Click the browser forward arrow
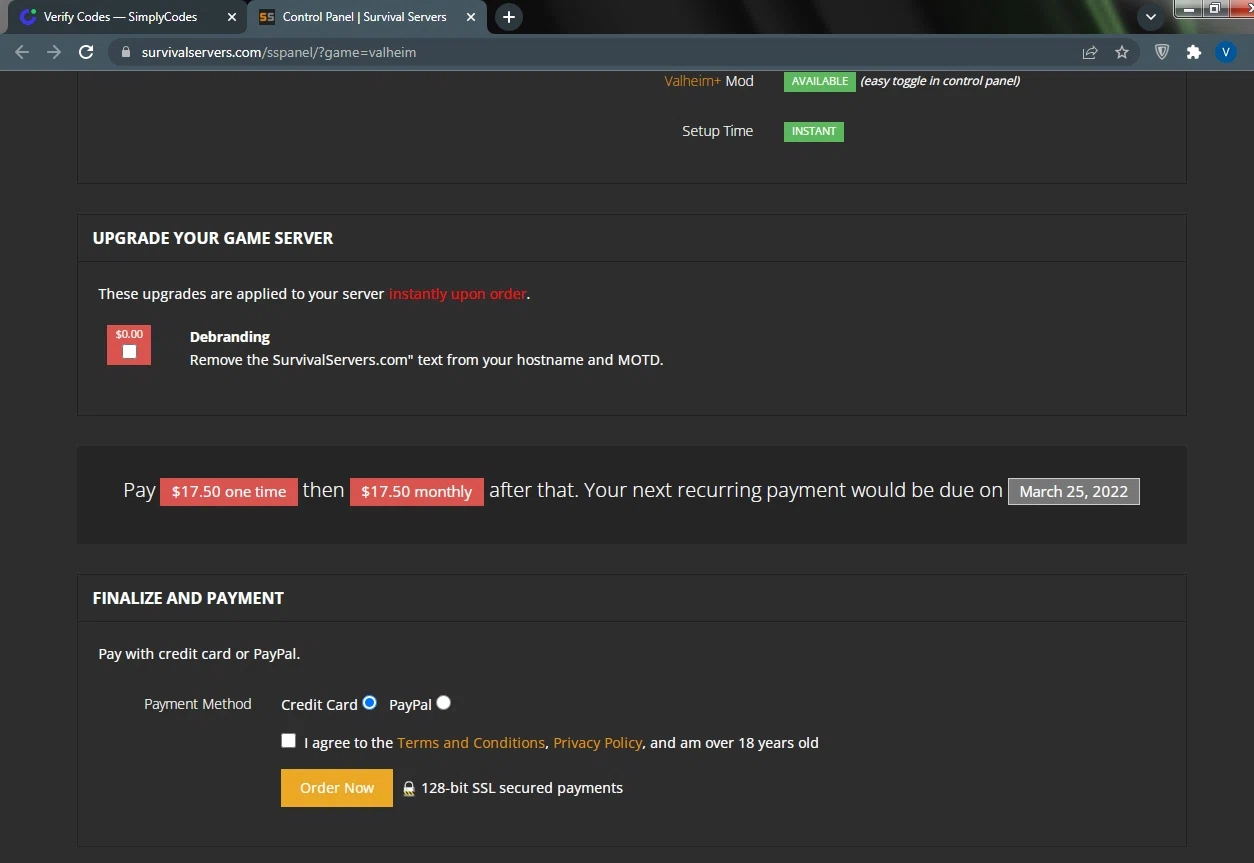Viewport: 1254px width, 863px height. click(x=54, y=52)
